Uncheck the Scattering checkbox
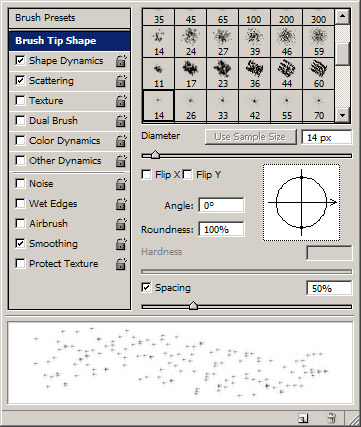 (x=20, y=81)
